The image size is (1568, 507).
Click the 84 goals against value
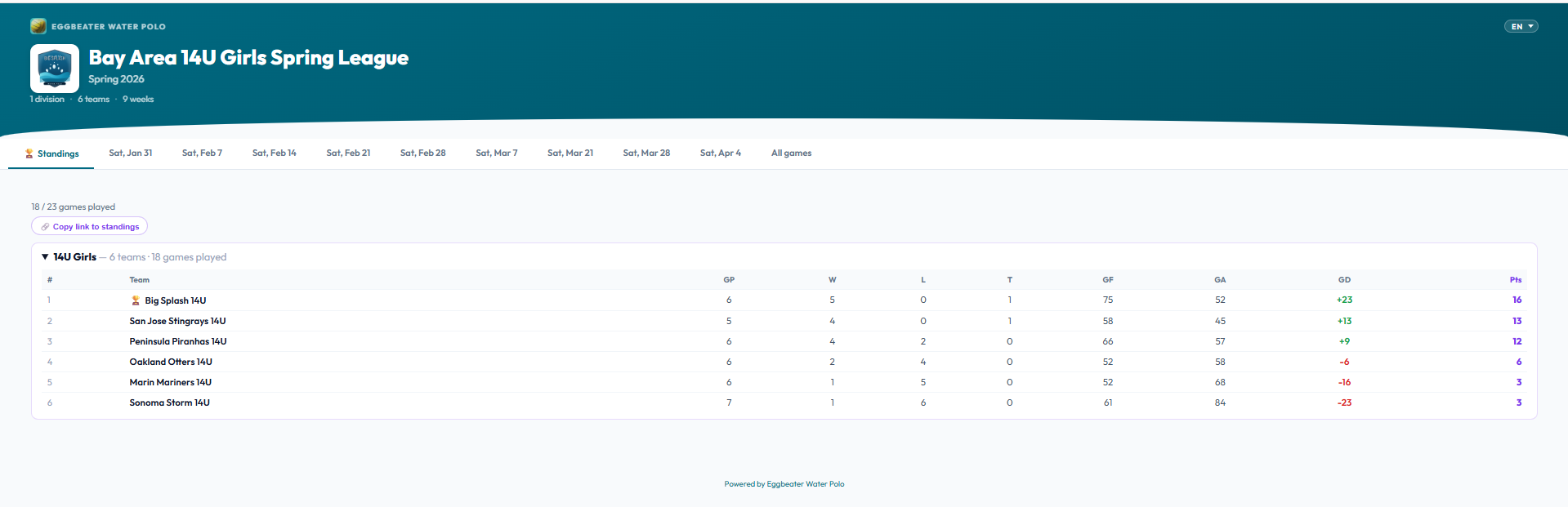1220,402
